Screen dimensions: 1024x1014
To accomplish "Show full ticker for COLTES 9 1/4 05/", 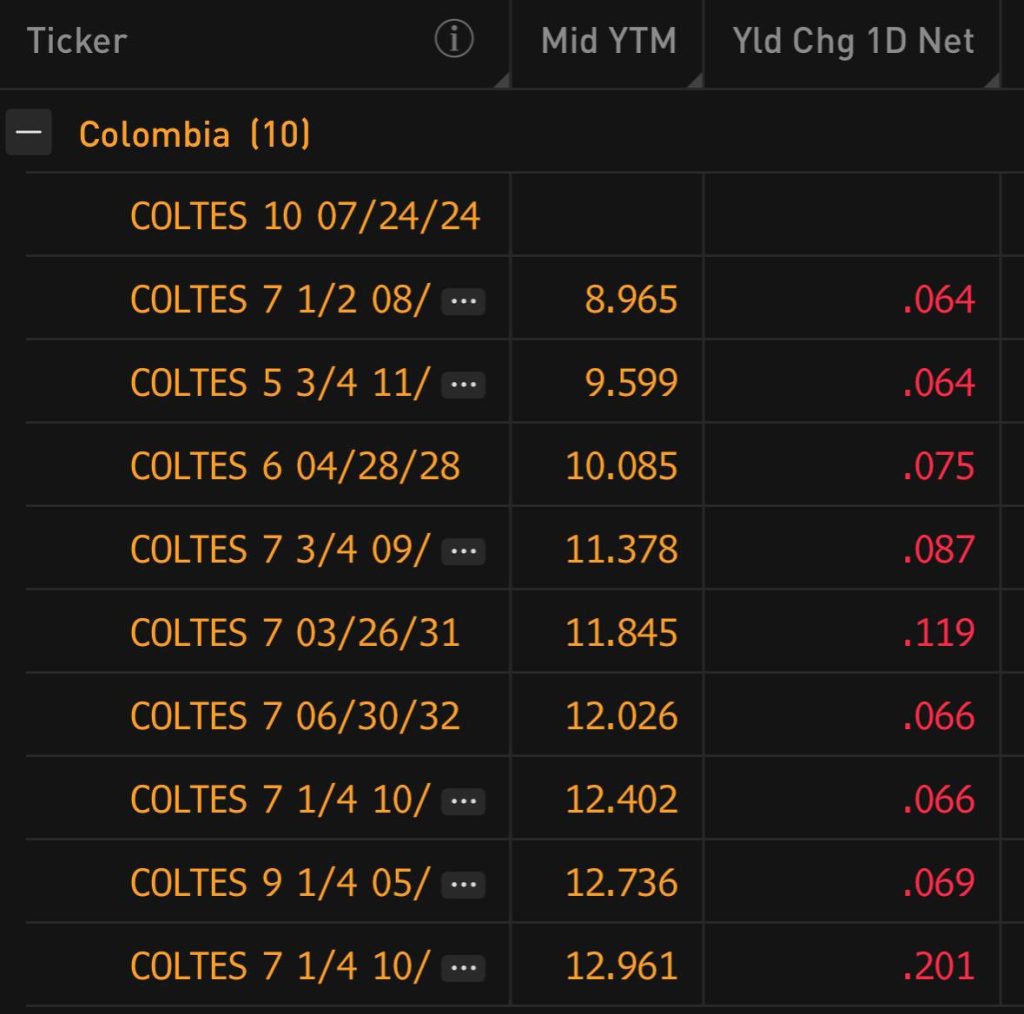I will click(x=463, y=884).
